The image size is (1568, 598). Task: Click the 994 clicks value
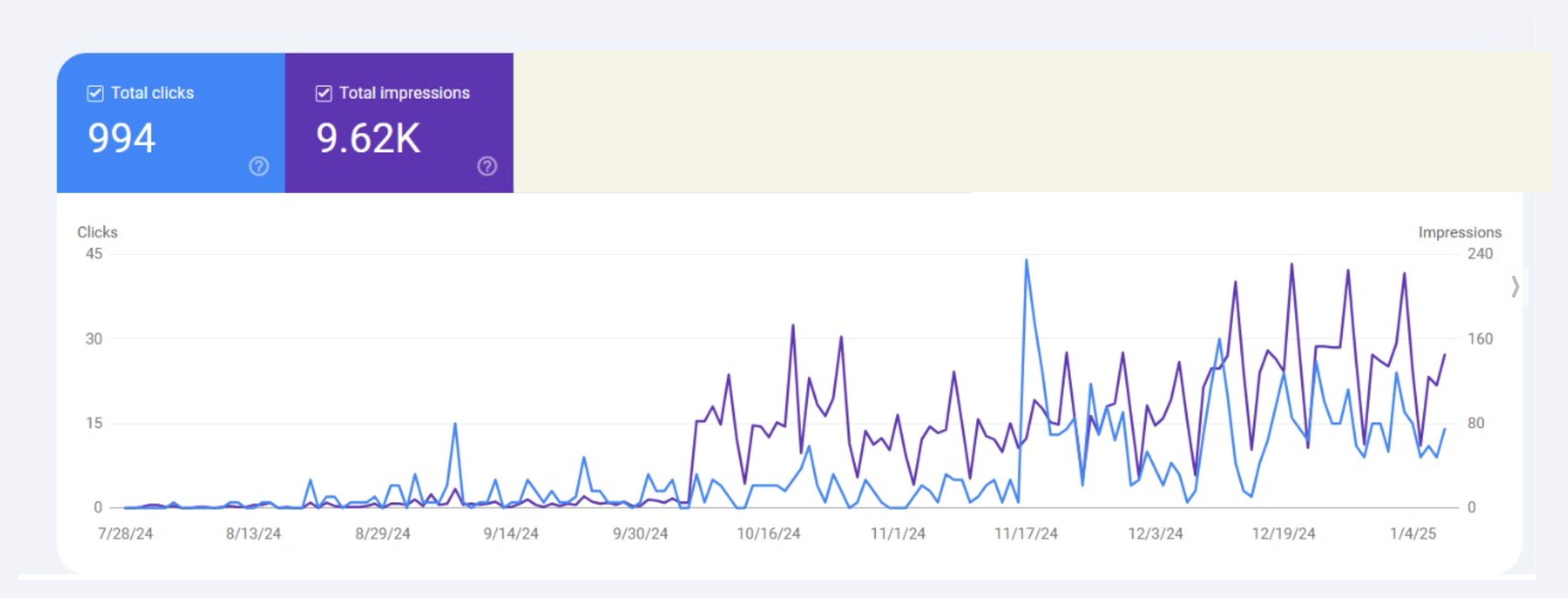[x=122, y=138]
